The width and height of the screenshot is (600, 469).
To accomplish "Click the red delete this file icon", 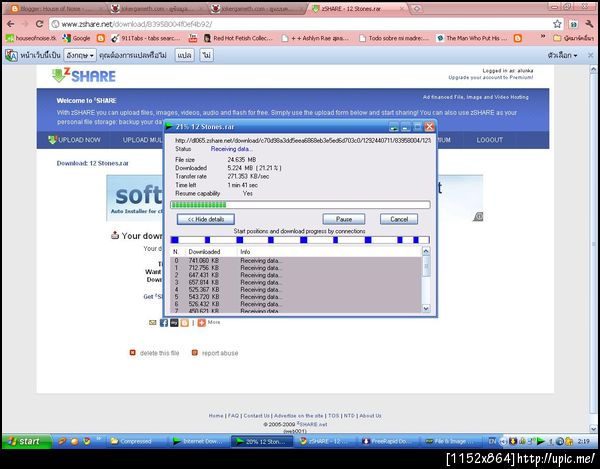I will [132, 352].
